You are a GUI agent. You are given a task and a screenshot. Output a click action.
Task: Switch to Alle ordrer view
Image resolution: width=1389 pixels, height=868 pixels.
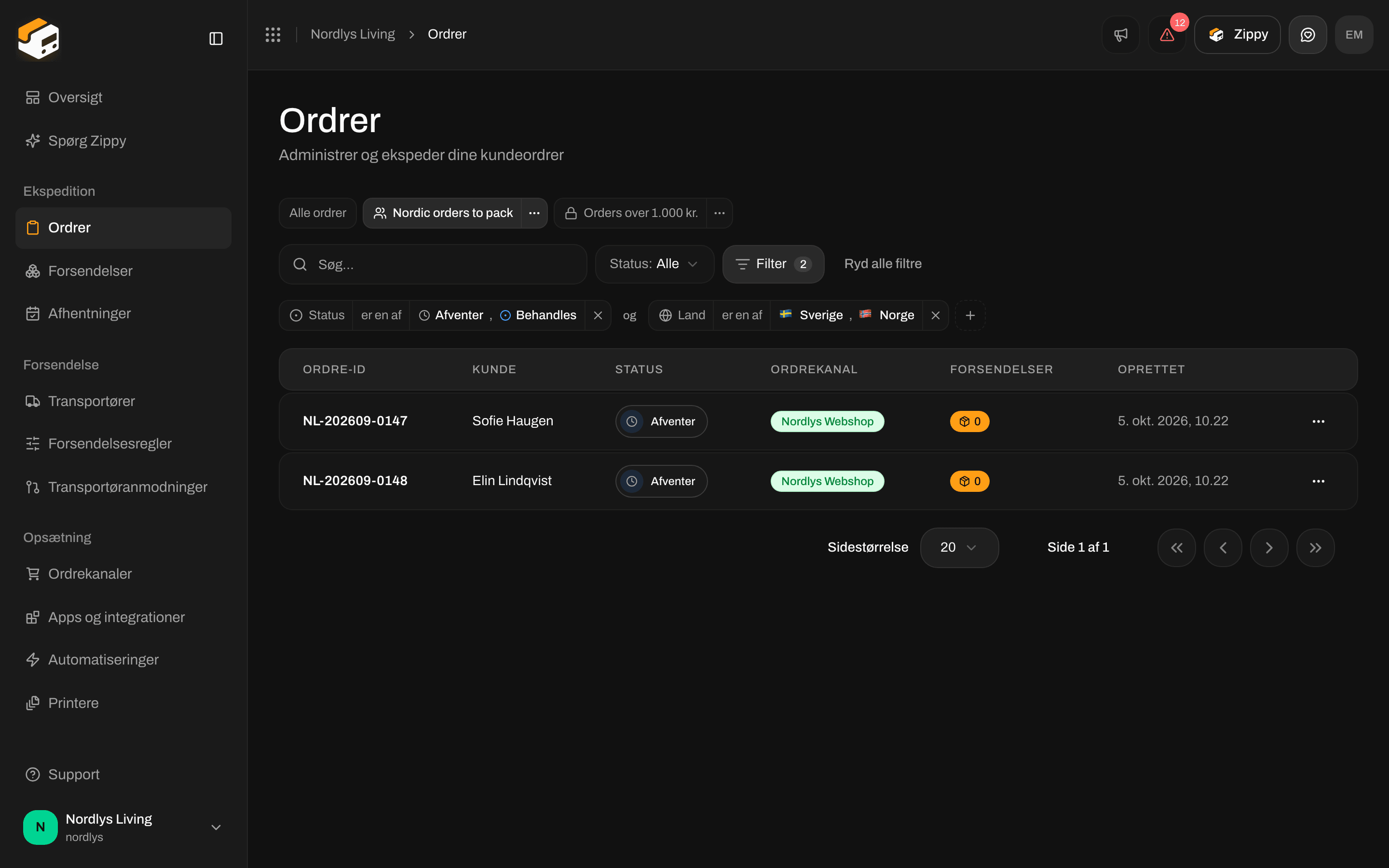click(317, 213)
